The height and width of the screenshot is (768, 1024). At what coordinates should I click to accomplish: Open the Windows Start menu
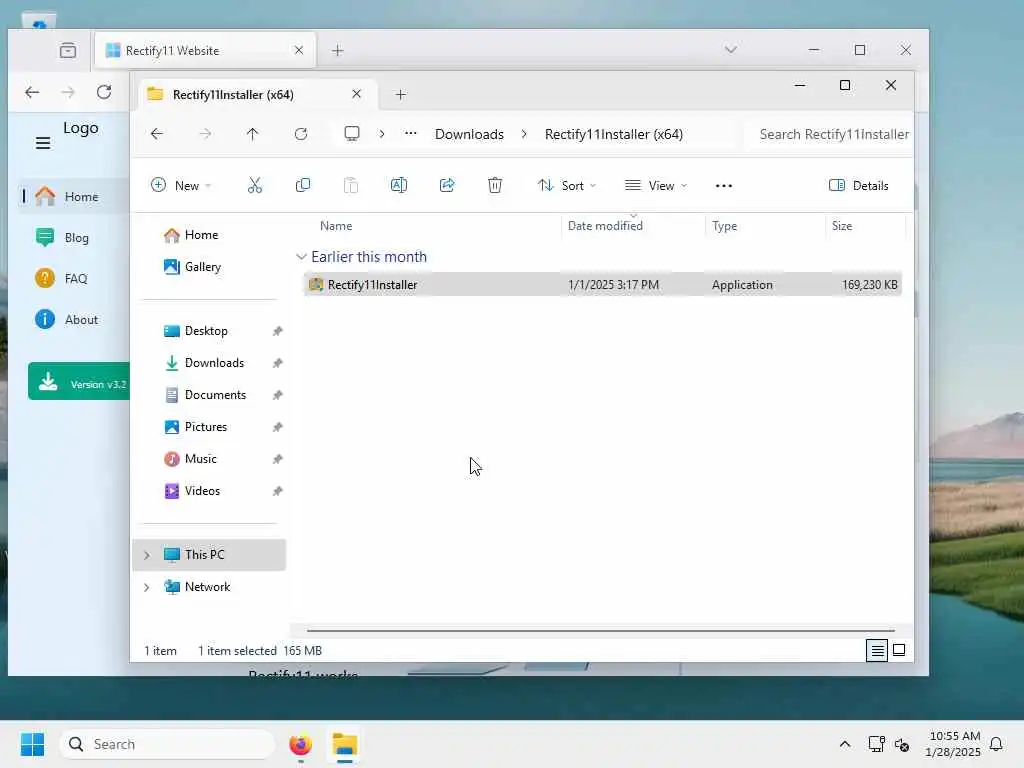(32, 744)
